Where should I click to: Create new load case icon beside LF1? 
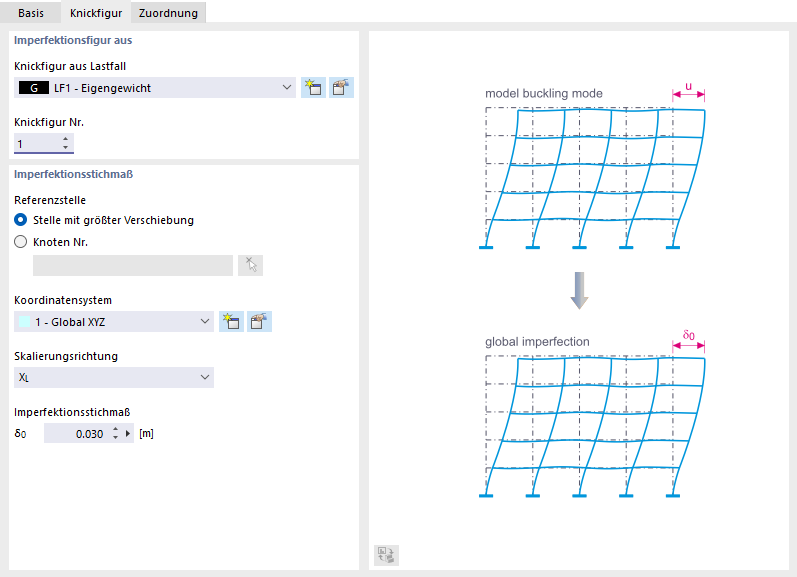pos(313,88)
